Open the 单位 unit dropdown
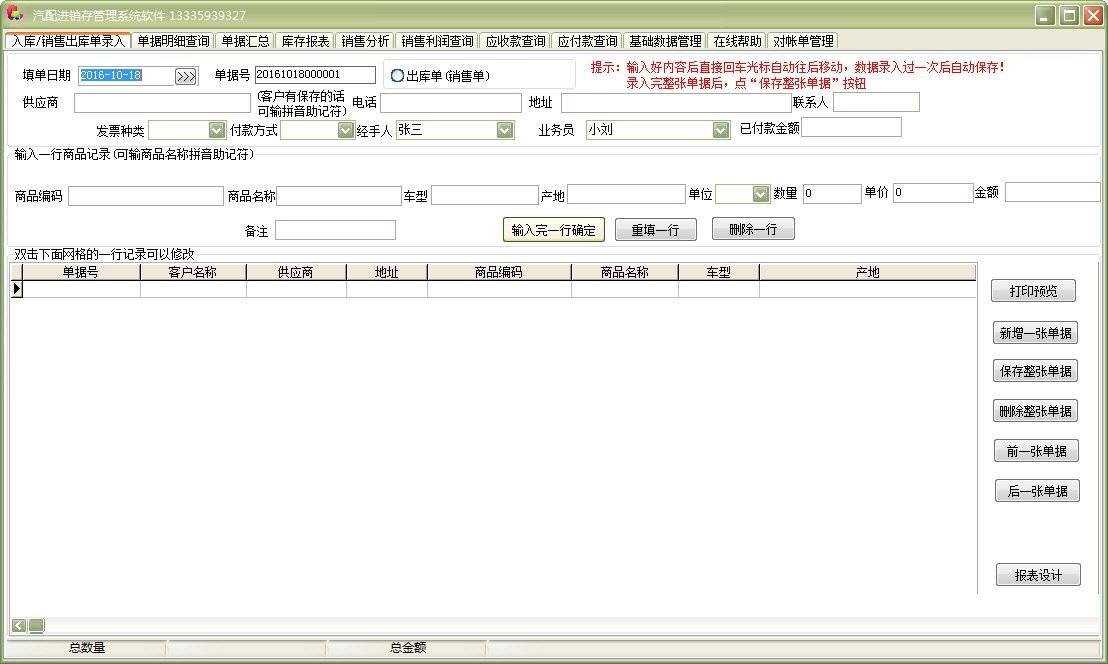 pos(760,194)
